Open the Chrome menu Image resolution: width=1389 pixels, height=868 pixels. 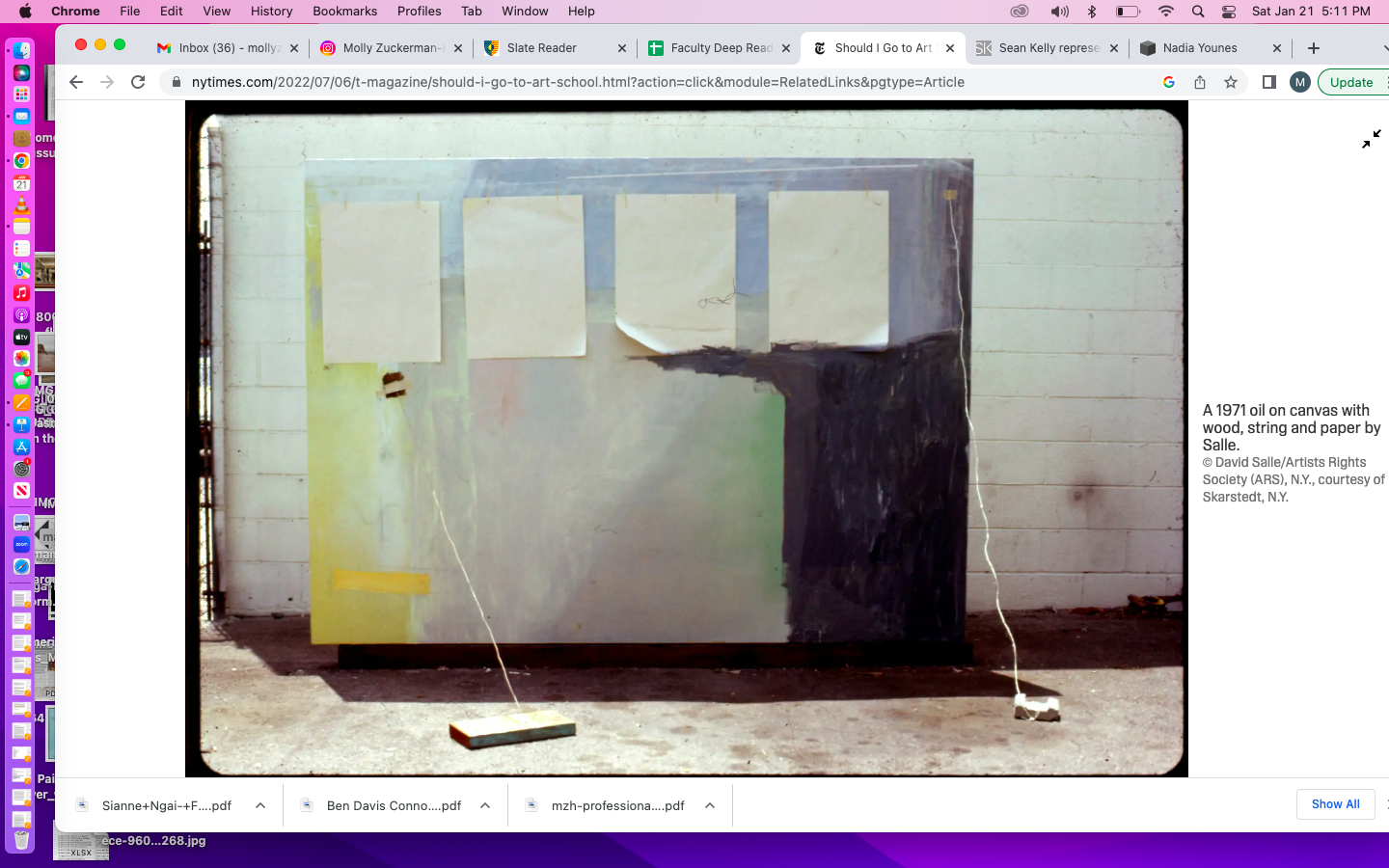tap(75, 12)
